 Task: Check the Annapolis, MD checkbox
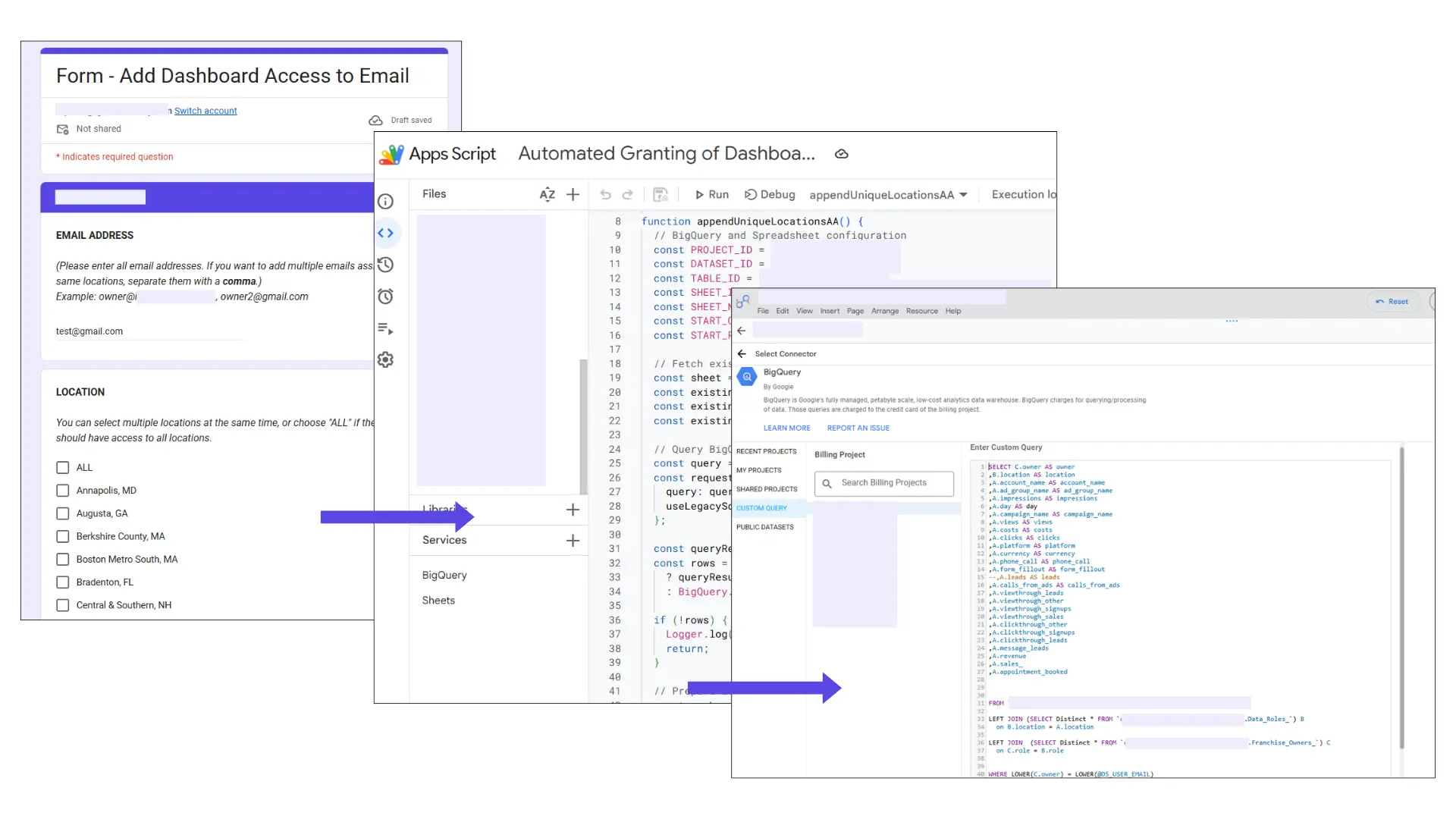point(63,491)
